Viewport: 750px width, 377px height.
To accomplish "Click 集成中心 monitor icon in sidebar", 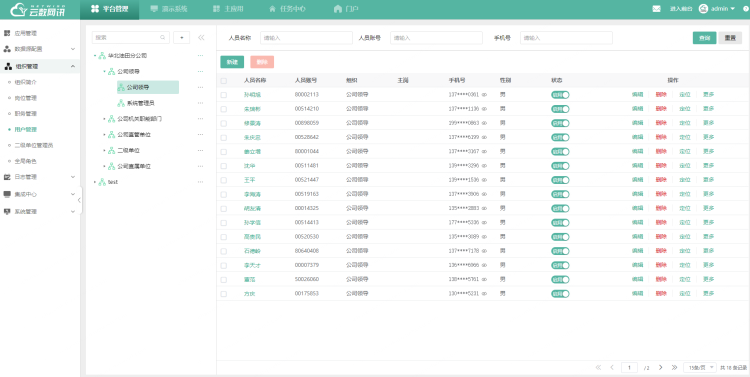I will click(x=7, y=194).
